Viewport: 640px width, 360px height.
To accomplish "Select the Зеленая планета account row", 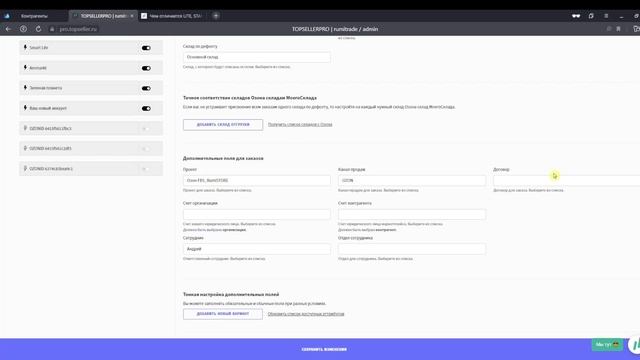I will click(x=91, y=88).
